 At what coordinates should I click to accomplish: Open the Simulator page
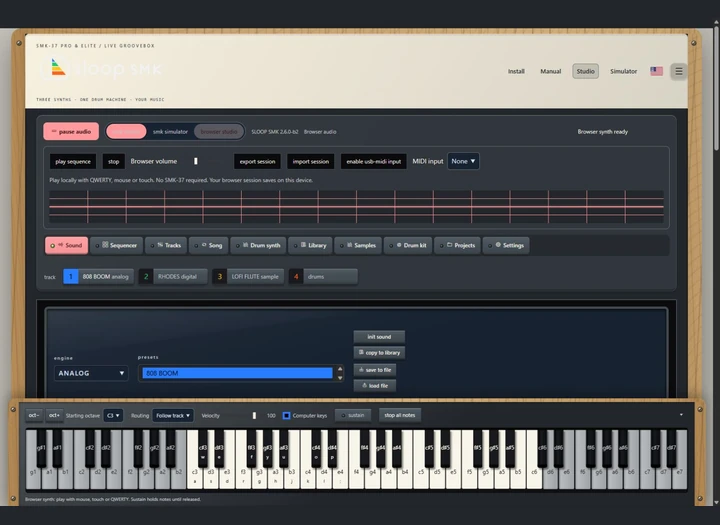[x=623, y=71]
